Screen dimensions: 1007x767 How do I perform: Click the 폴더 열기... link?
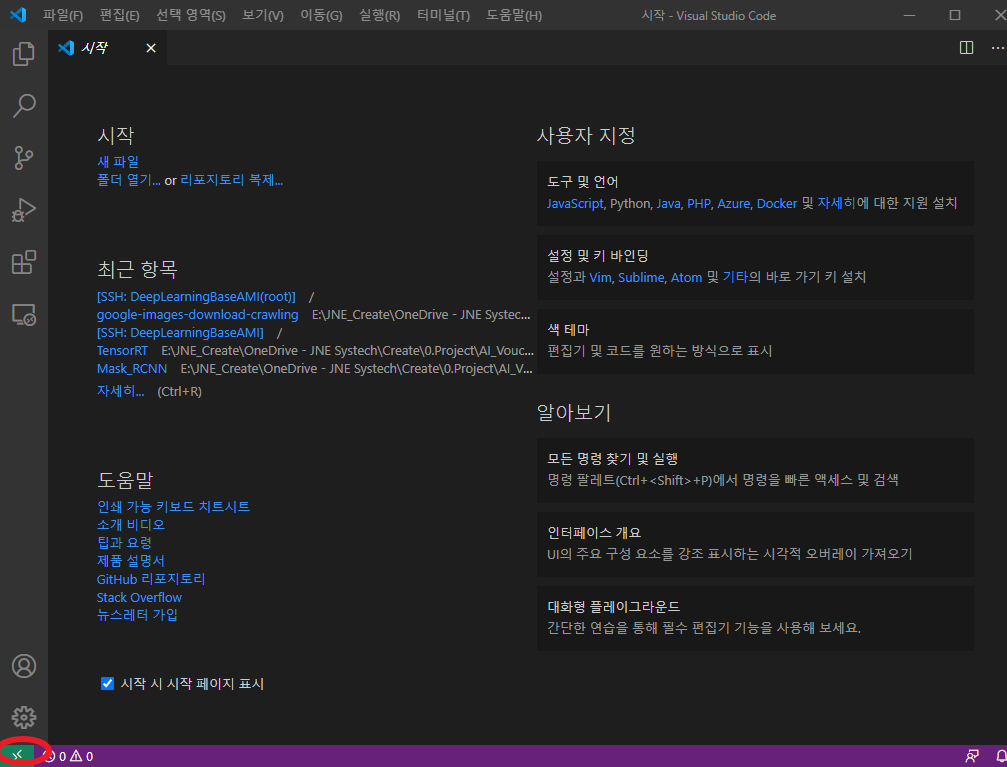[x=128, y=180]
